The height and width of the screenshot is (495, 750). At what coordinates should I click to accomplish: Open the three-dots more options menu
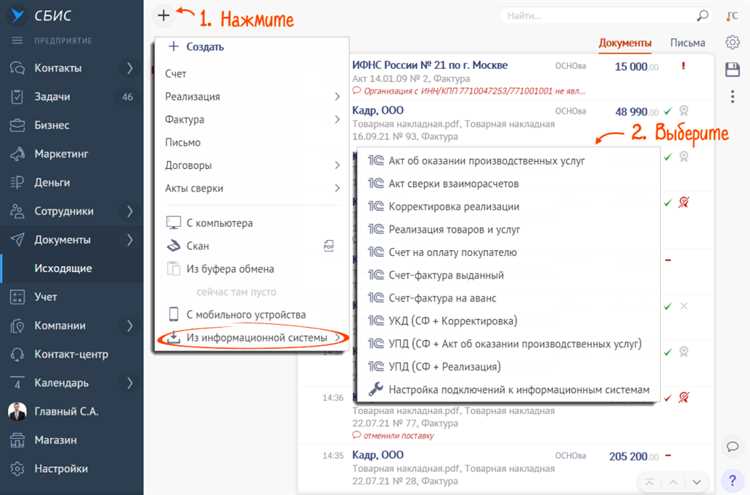point(732,93)
